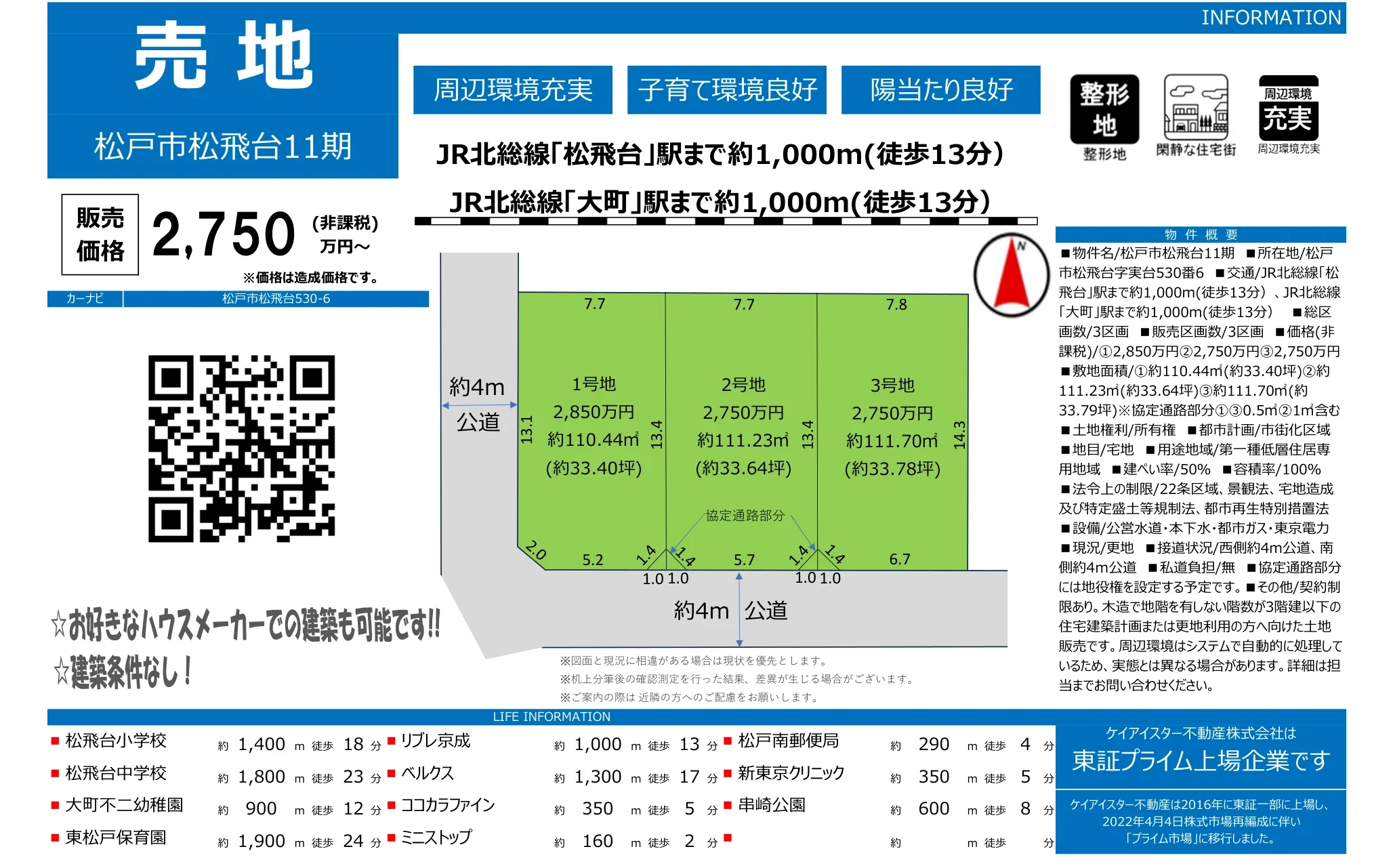This screenshot has width=1393, height=868.
Task: Click the 販売価格 label box
Action: click(100, 234)
